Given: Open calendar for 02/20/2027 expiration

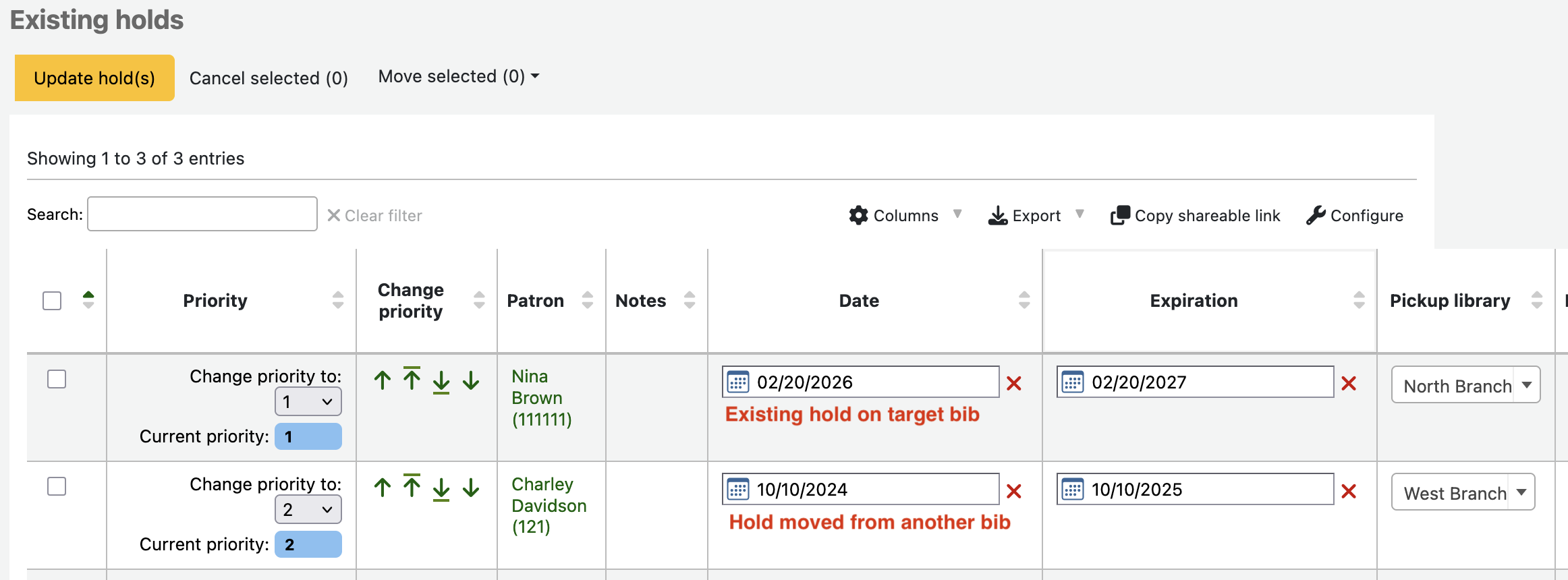Looking at the screenshot, I should [x=1073, y=382].
